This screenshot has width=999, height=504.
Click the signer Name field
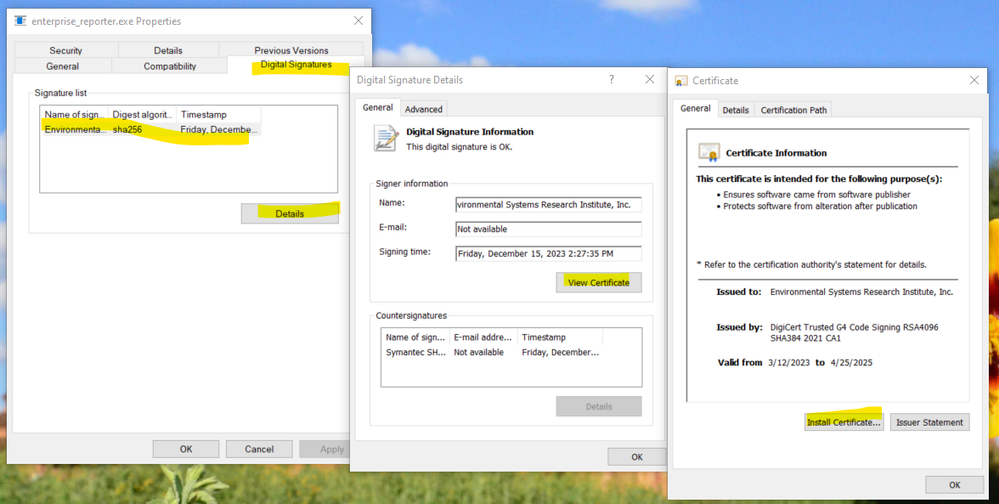click(549, 205)
